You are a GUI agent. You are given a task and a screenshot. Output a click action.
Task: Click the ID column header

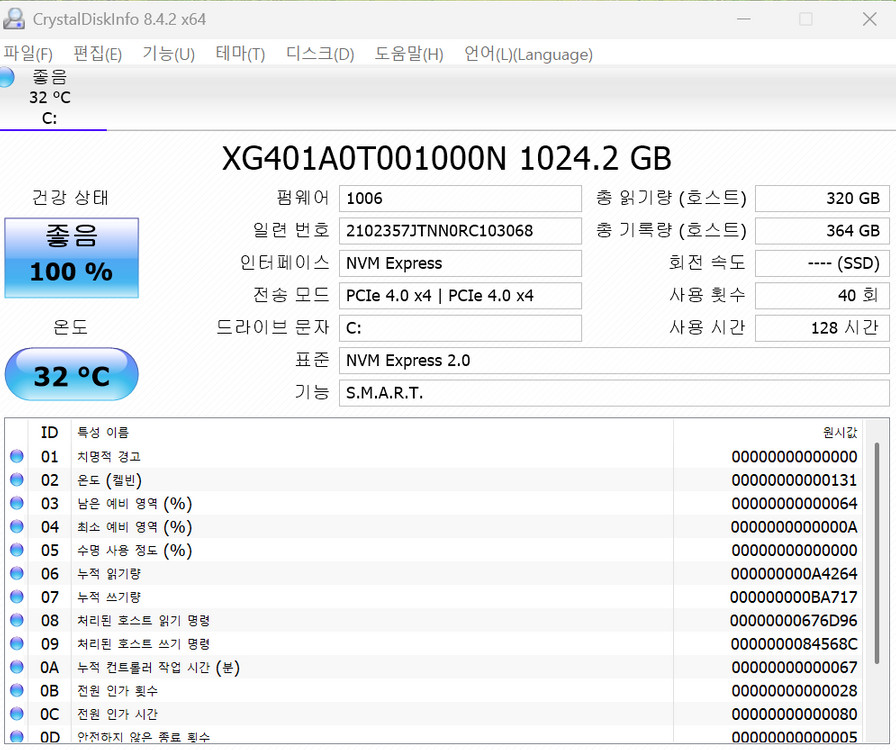pyautogui.click(x=50, y=433)
